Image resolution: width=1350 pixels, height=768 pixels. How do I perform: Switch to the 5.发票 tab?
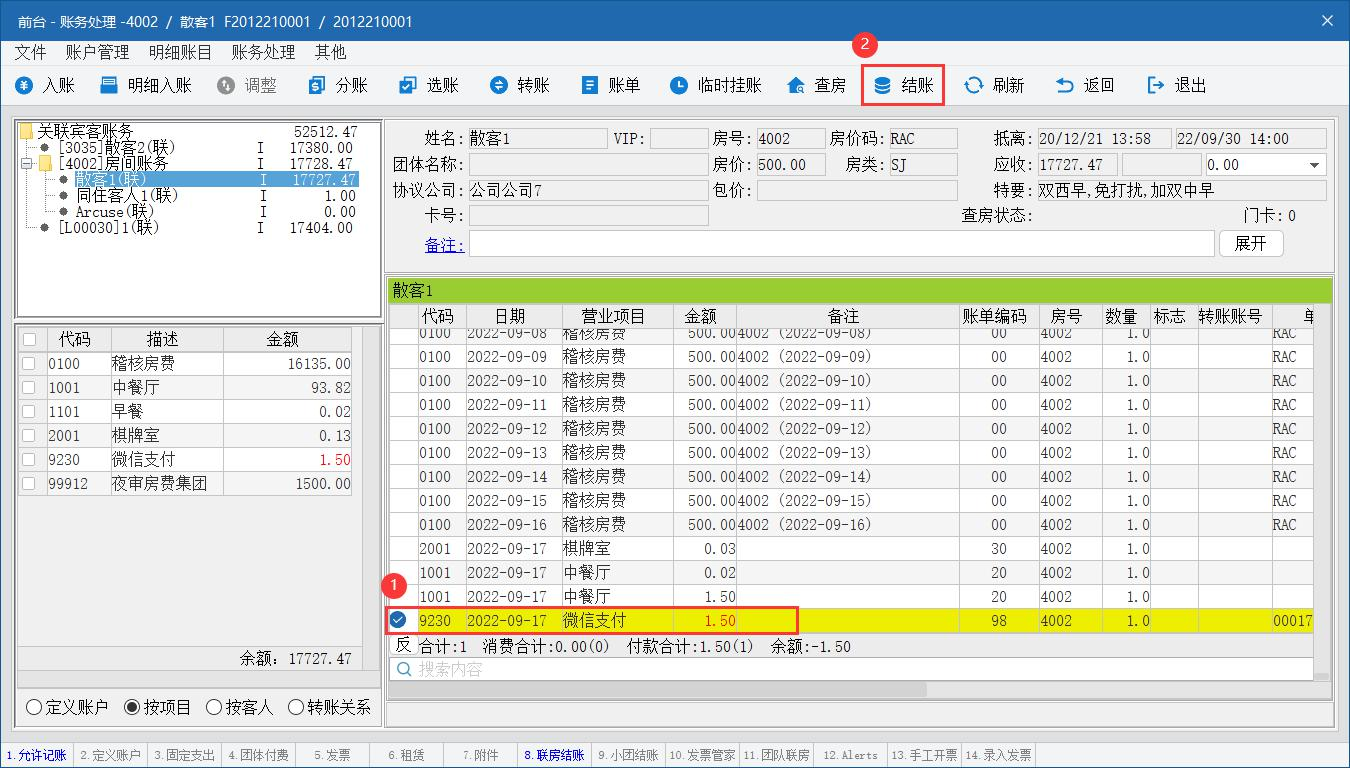pyautogui.click(x=332, y=755)
